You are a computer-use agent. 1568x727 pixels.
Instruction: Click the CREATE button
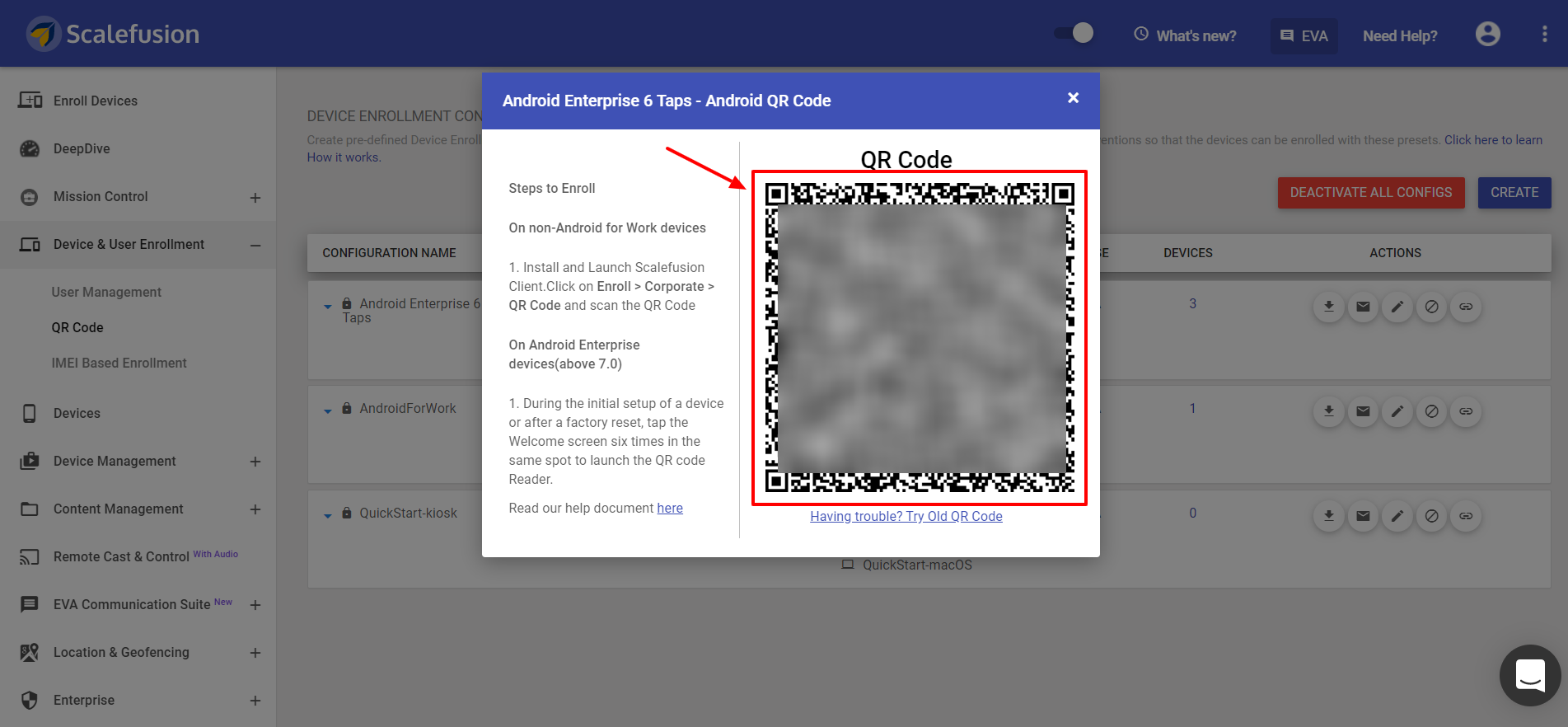(x=1514, y=192)
